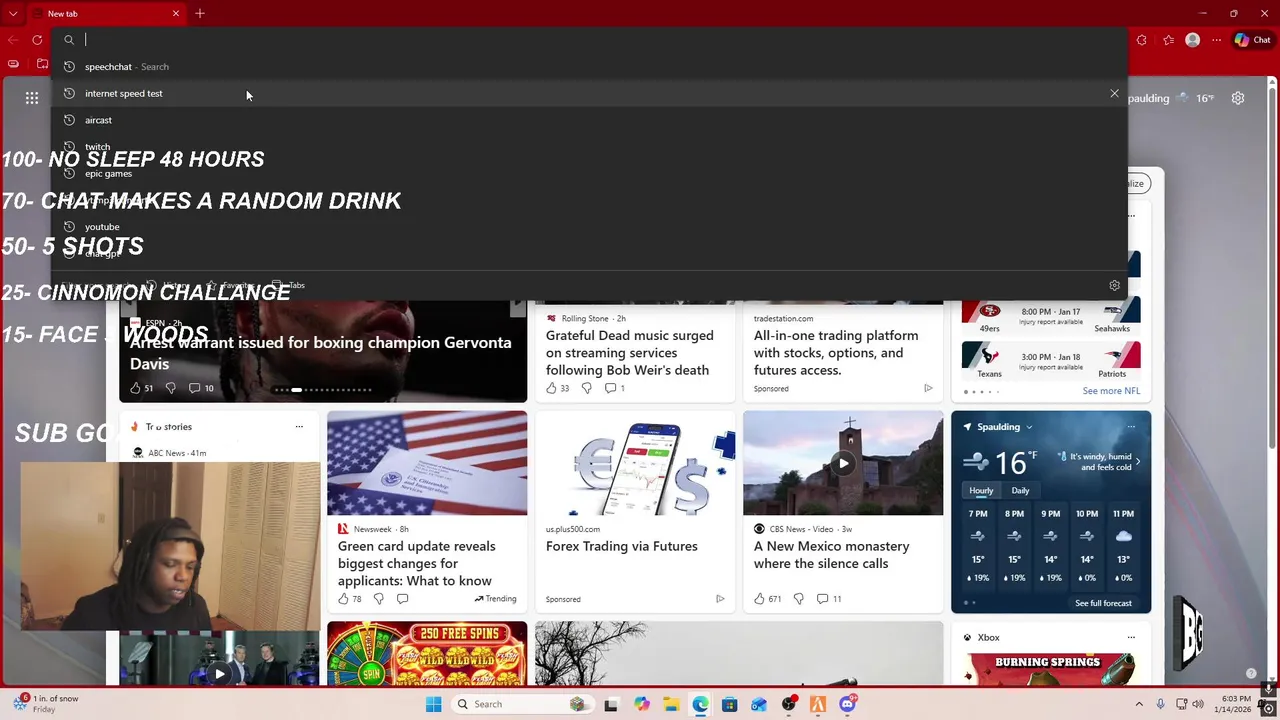Open the taskbar volume control
Screen dimensions: 1280x720
[x=1198, y=704]
